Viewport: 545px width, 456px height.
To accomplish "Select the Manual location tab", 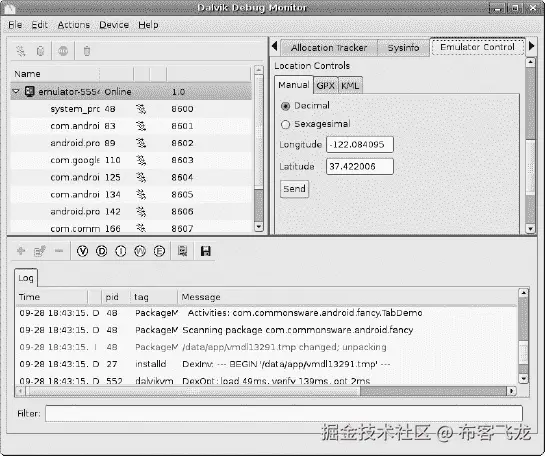I will pyautogui.click(x=294, y=85).
